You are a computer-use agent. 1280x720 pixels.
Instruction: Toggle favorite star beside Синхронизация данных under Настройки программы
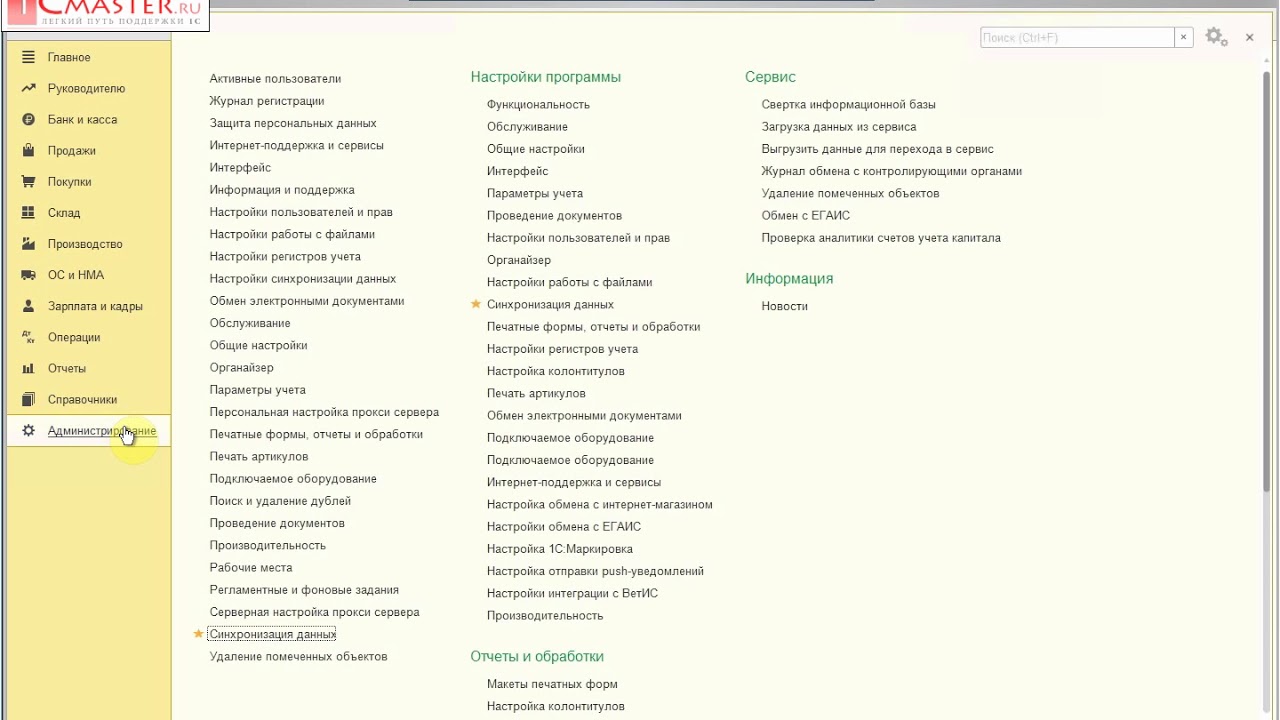(476, 304)
